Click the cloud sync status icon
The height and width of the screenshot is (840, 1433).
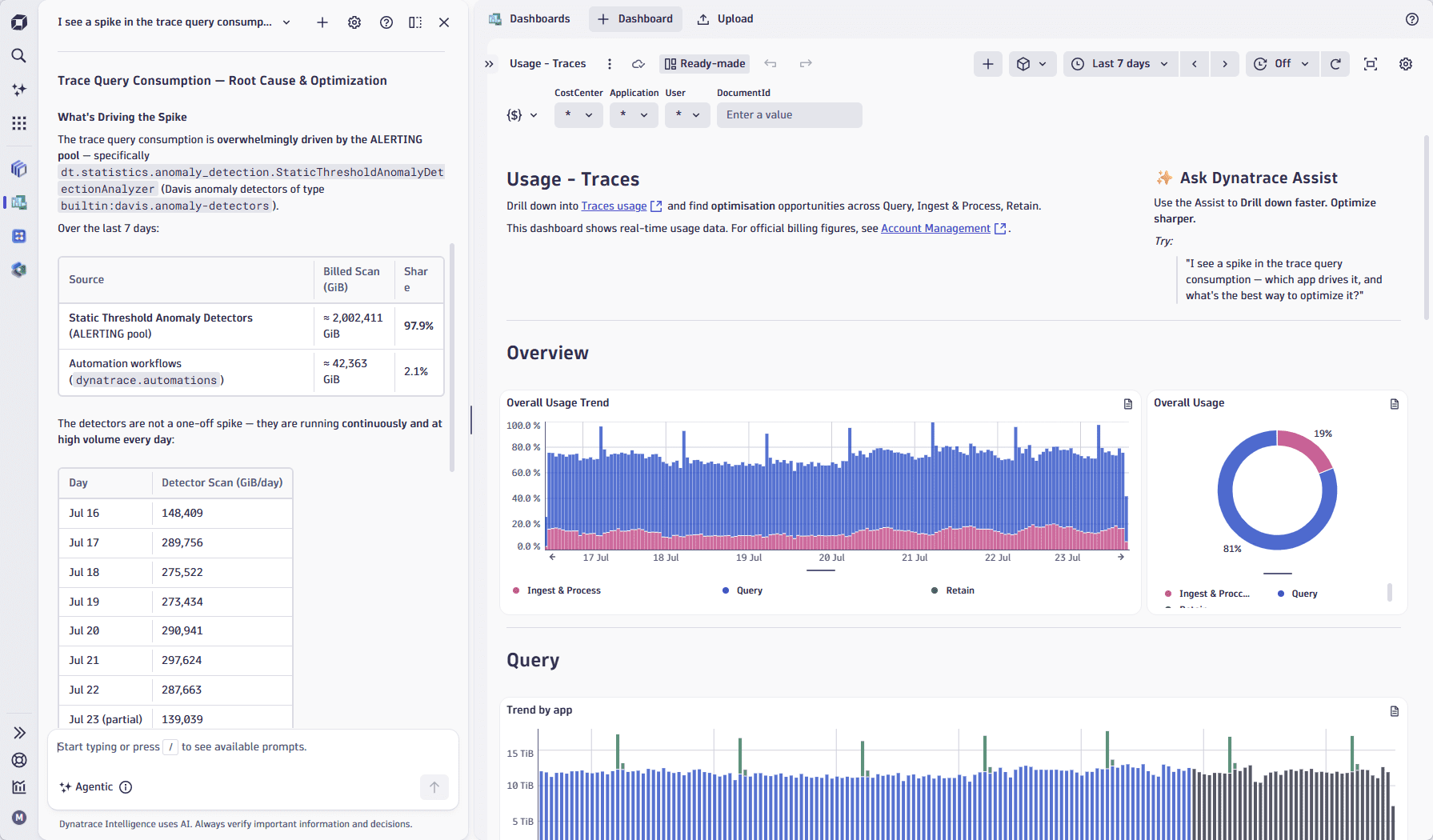(638, 64)
